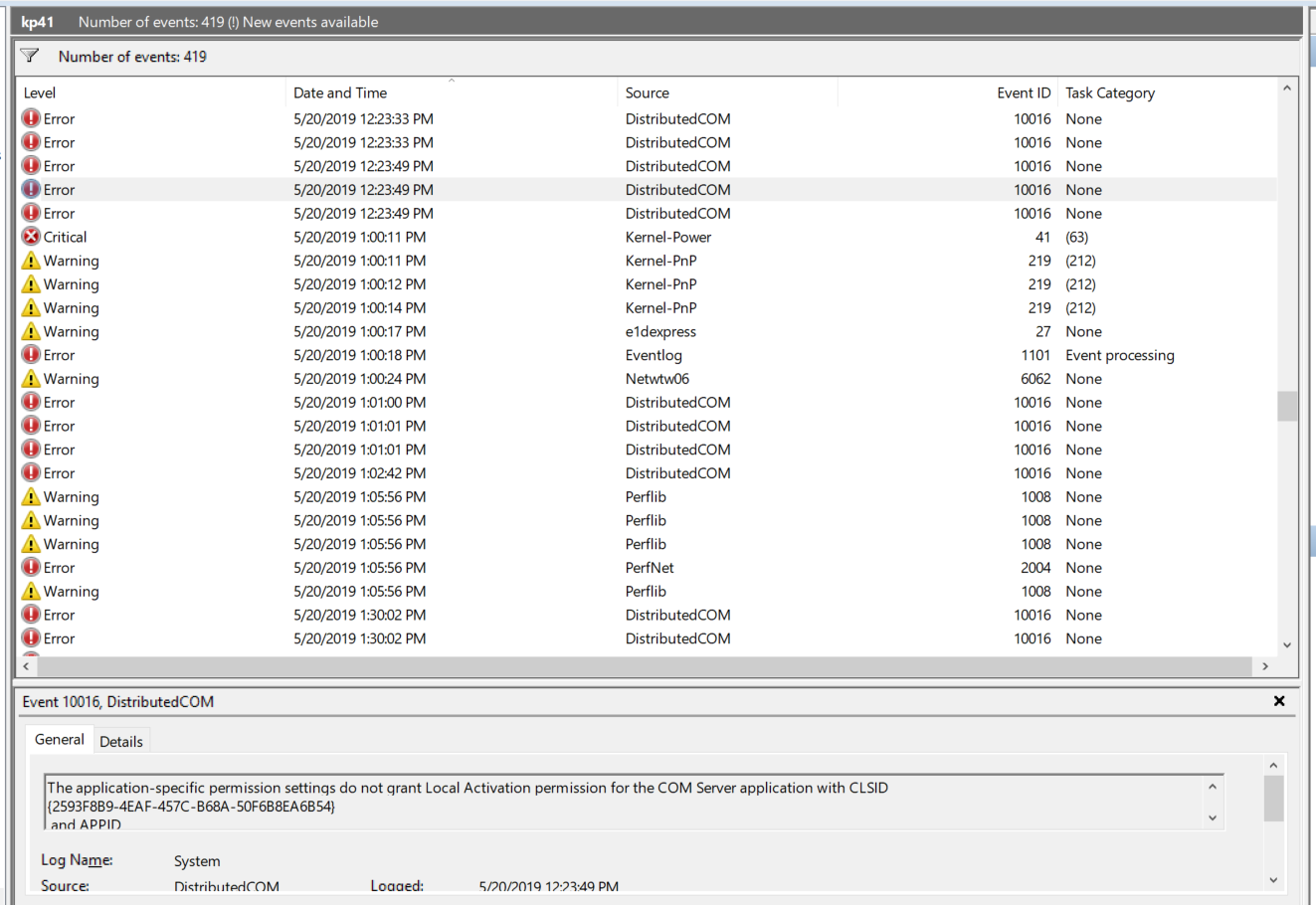
Task: Select the Netwtw06 source cell
Action: tap(657, 379)
